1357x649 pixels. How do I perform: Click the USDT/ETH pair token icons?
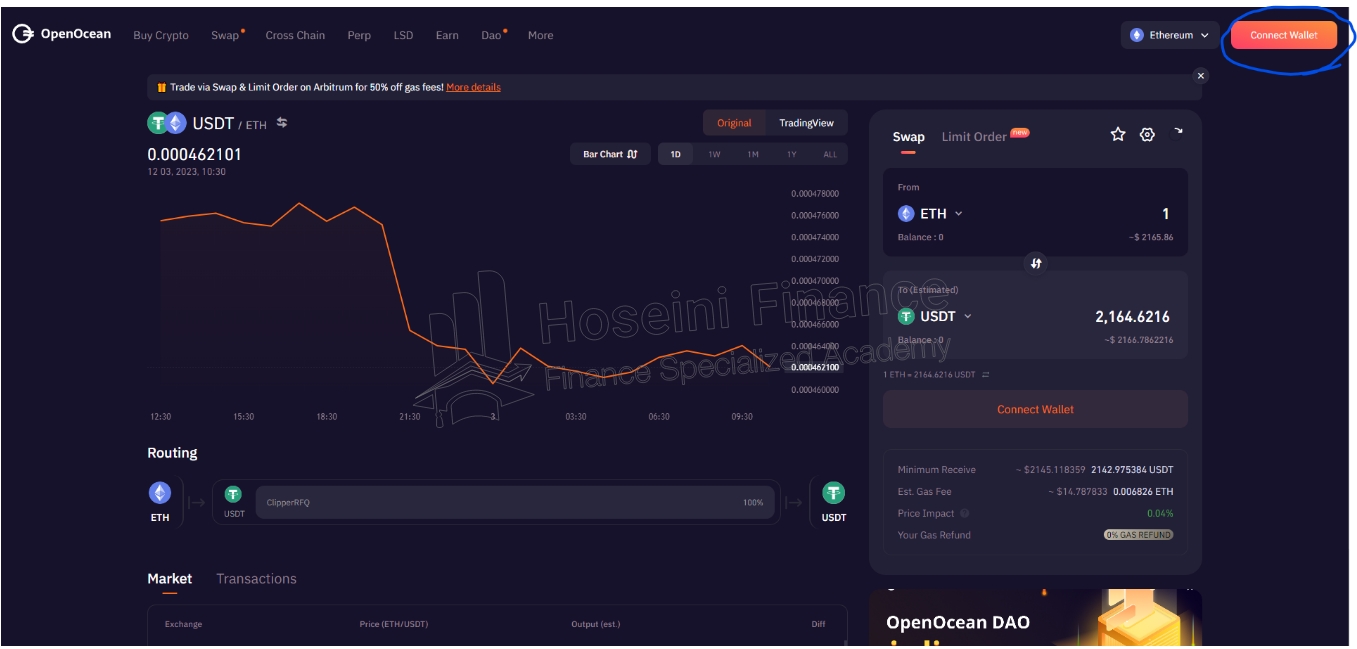coord(167,123)
